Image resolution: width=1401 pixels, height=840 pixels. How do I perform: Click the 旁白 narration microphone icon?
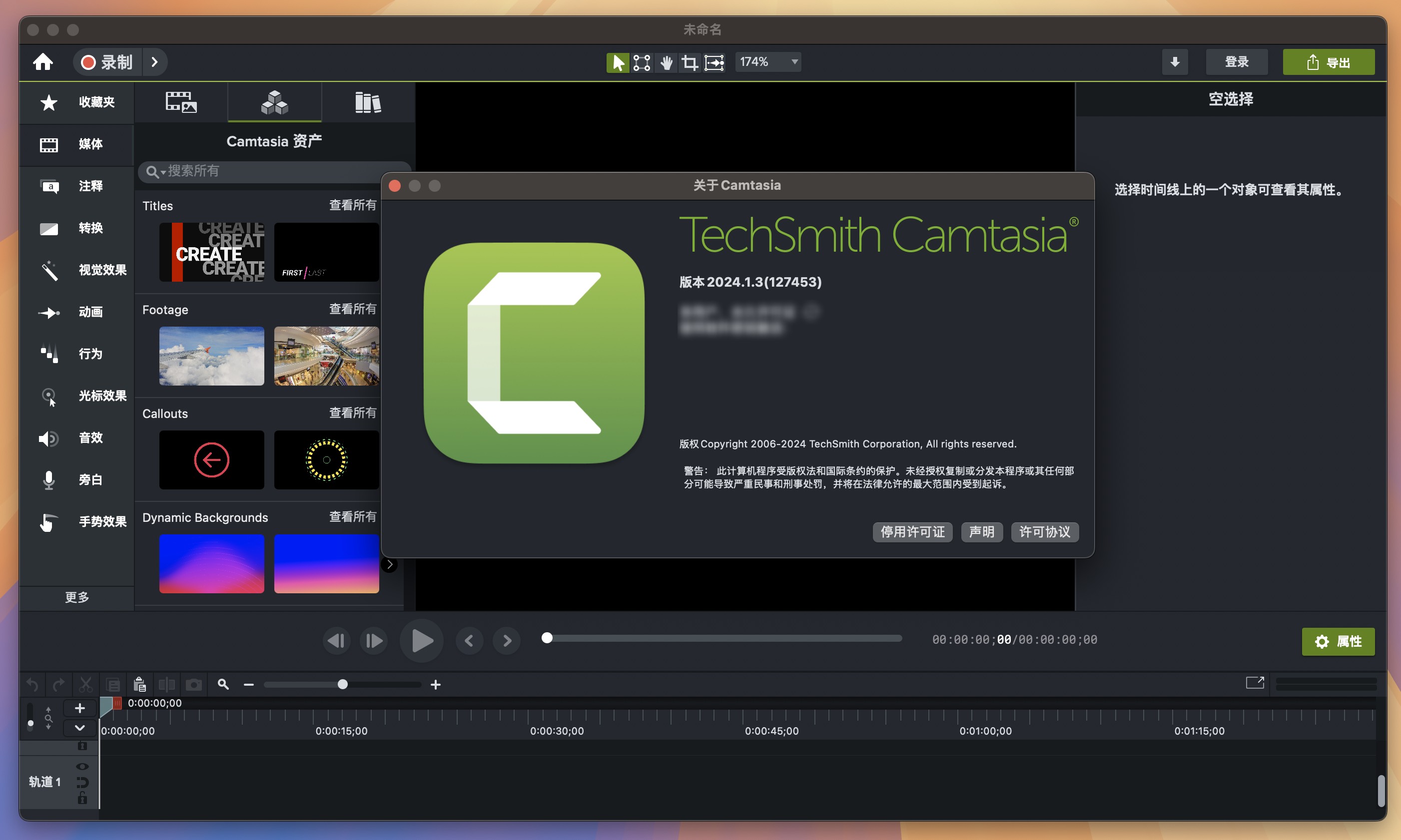point(48,480)
